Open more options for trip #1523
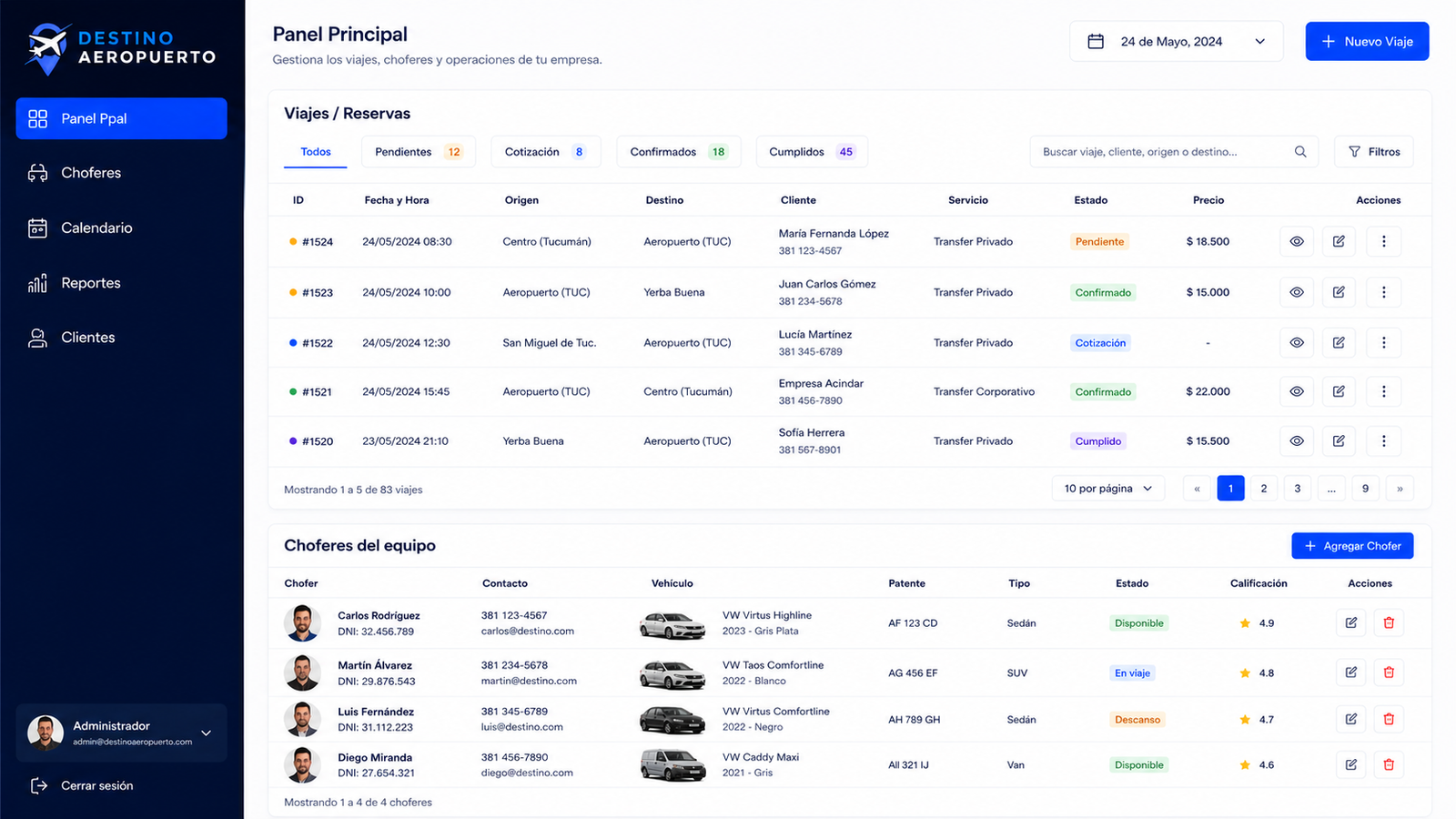Screen dimensions: 1456x819 (x=1384, y=292)
